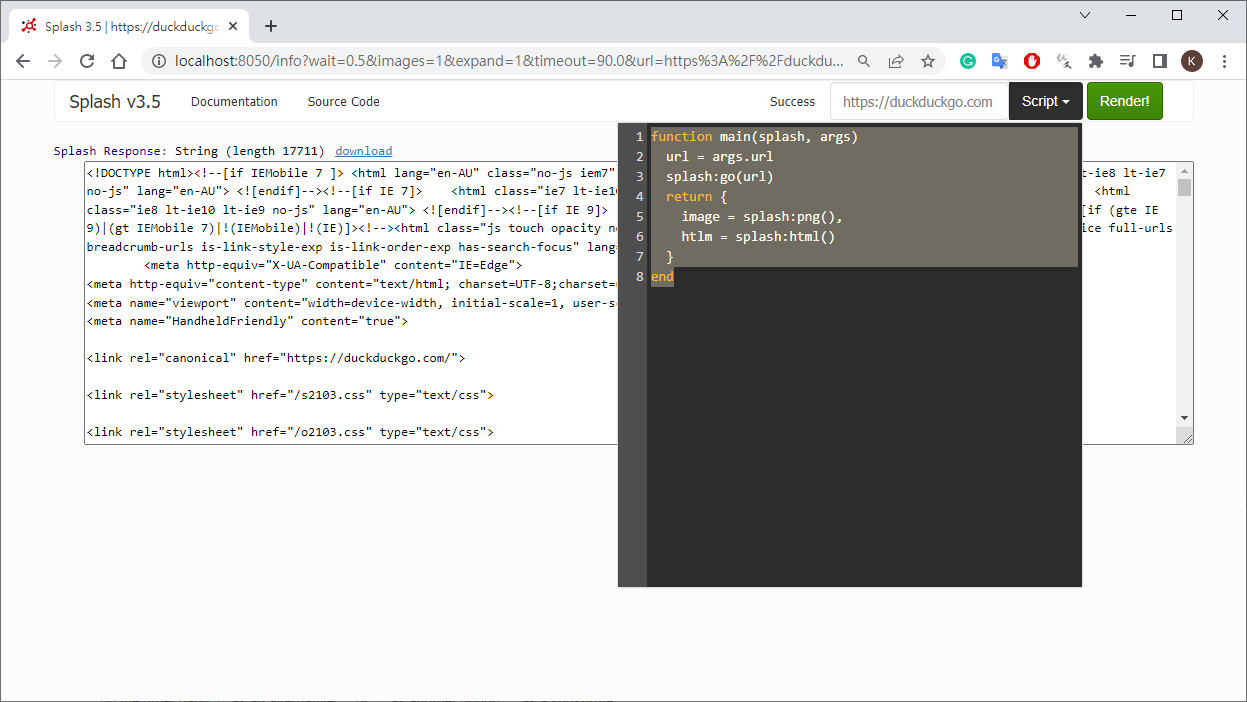1247x702 pixels.
Task: Toggle the browser side panel
Action: (1160, 61)
